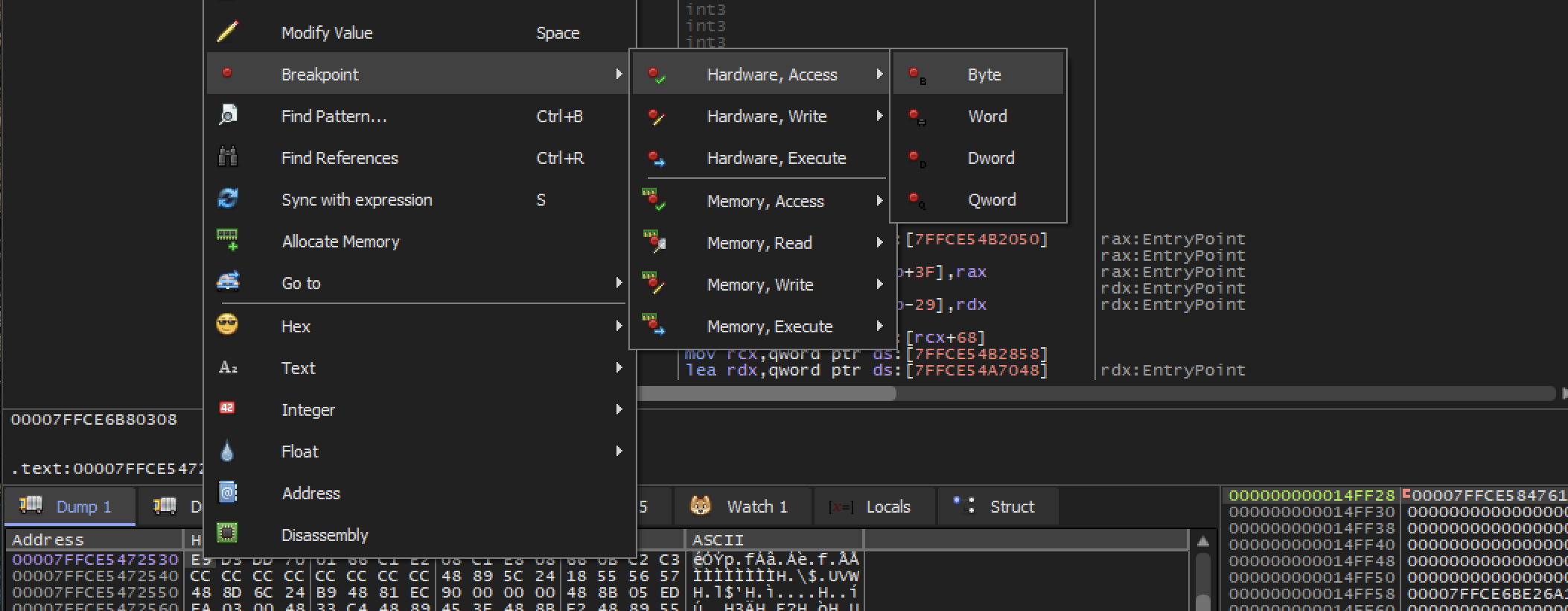Click the Text format icon
This screenshot has width=1568, height=611.
(x=227, y=367)
